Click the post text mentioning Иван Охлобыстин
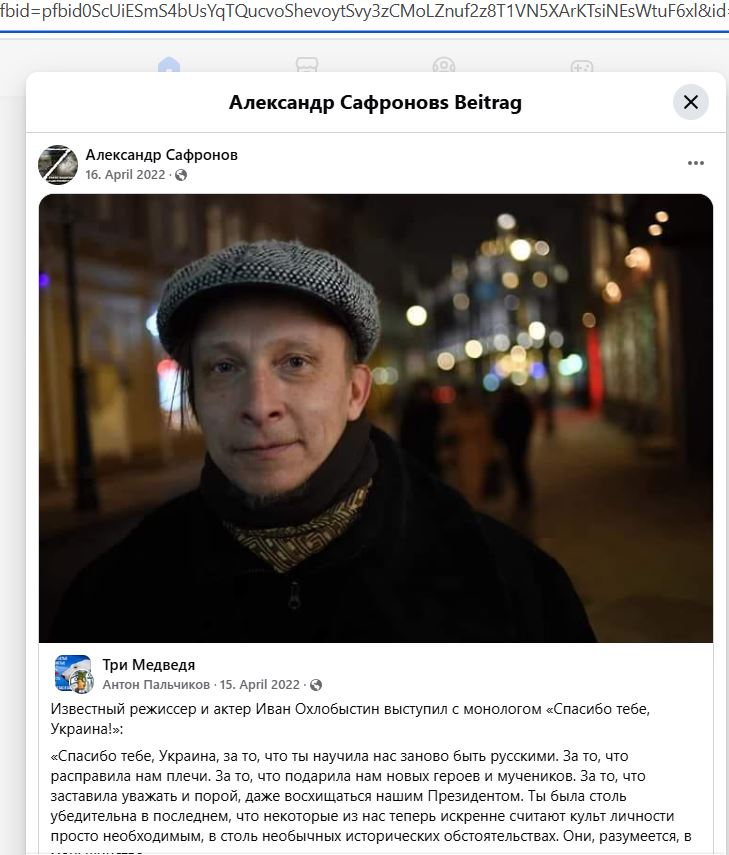 tap(350, 719)
